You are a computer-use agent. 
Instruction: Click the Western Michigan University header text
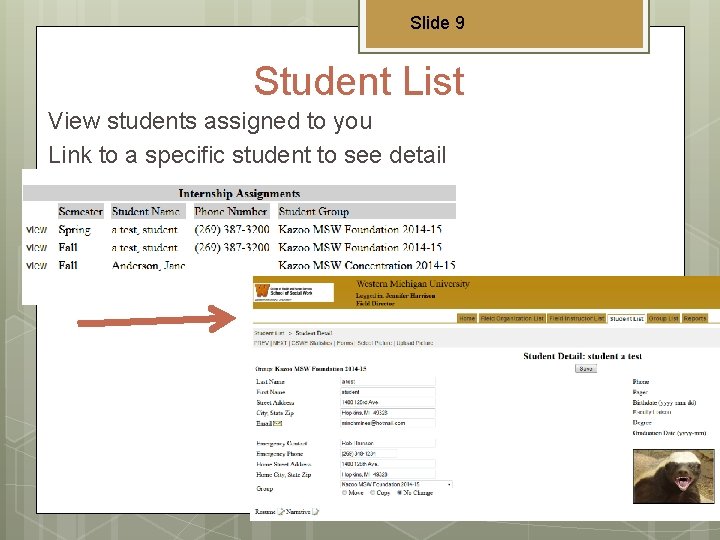[413, 284]
